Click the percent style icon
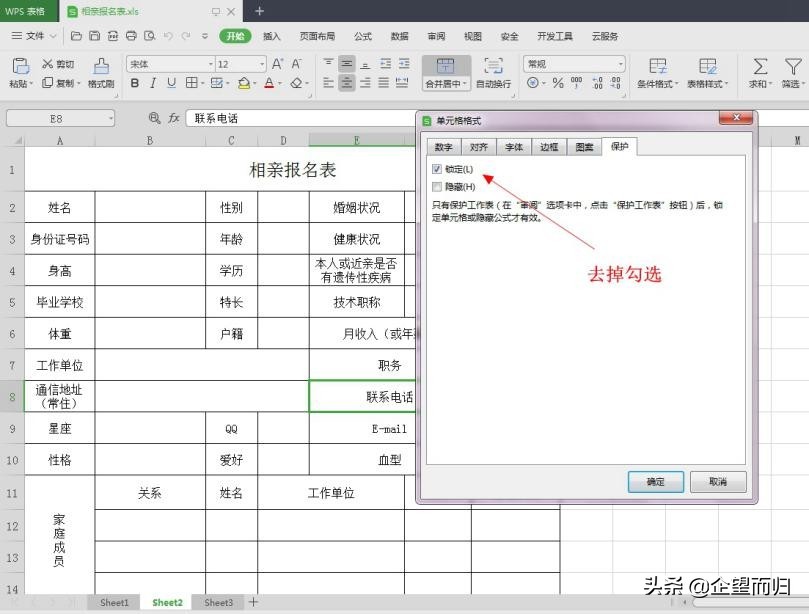Image resolution: width=809 pixels, height=614 pixels. tap(558, 83)
